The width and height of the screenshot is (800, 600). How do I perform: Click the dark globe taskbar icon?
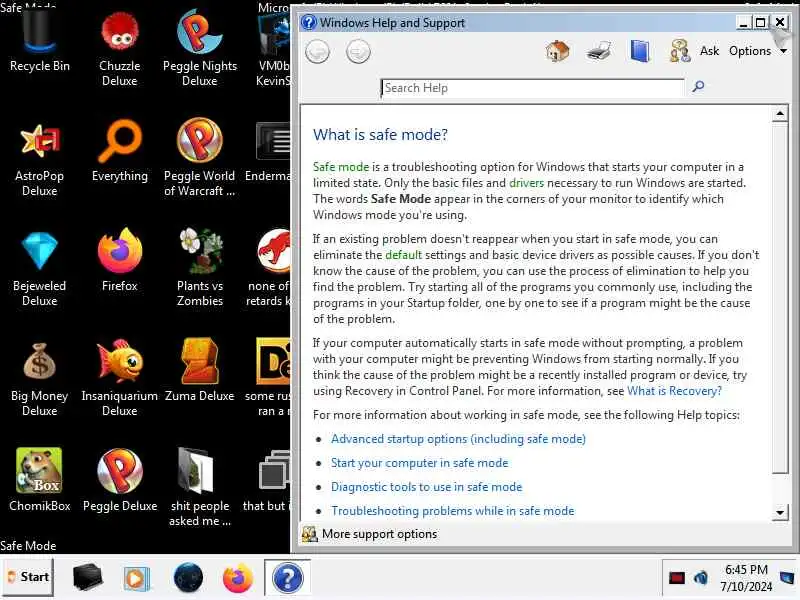[188, 578]
